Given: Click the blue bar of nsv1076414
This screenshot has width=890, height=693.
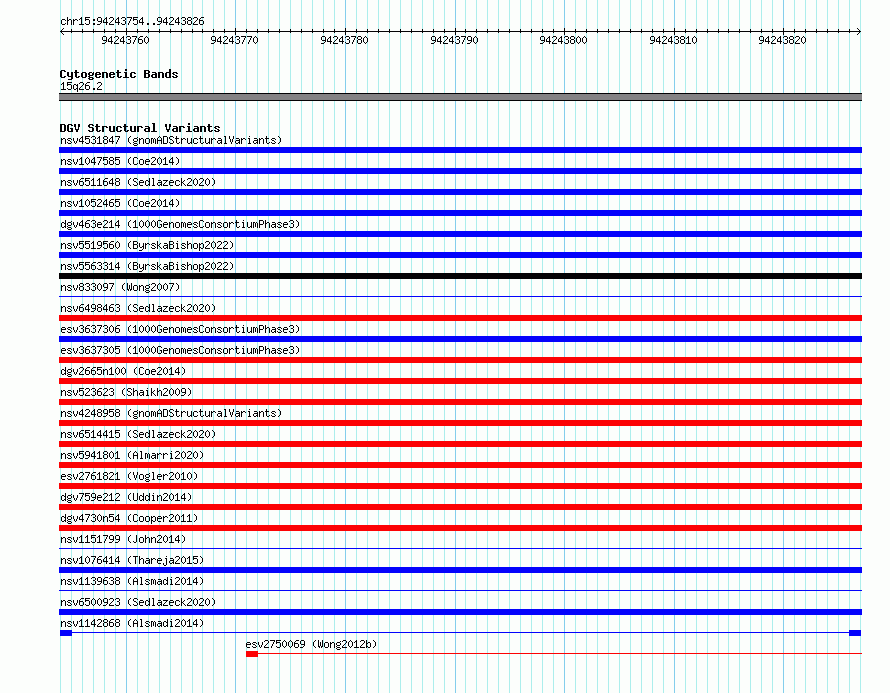Looking at the screenshot, I should tap(460, 570).
